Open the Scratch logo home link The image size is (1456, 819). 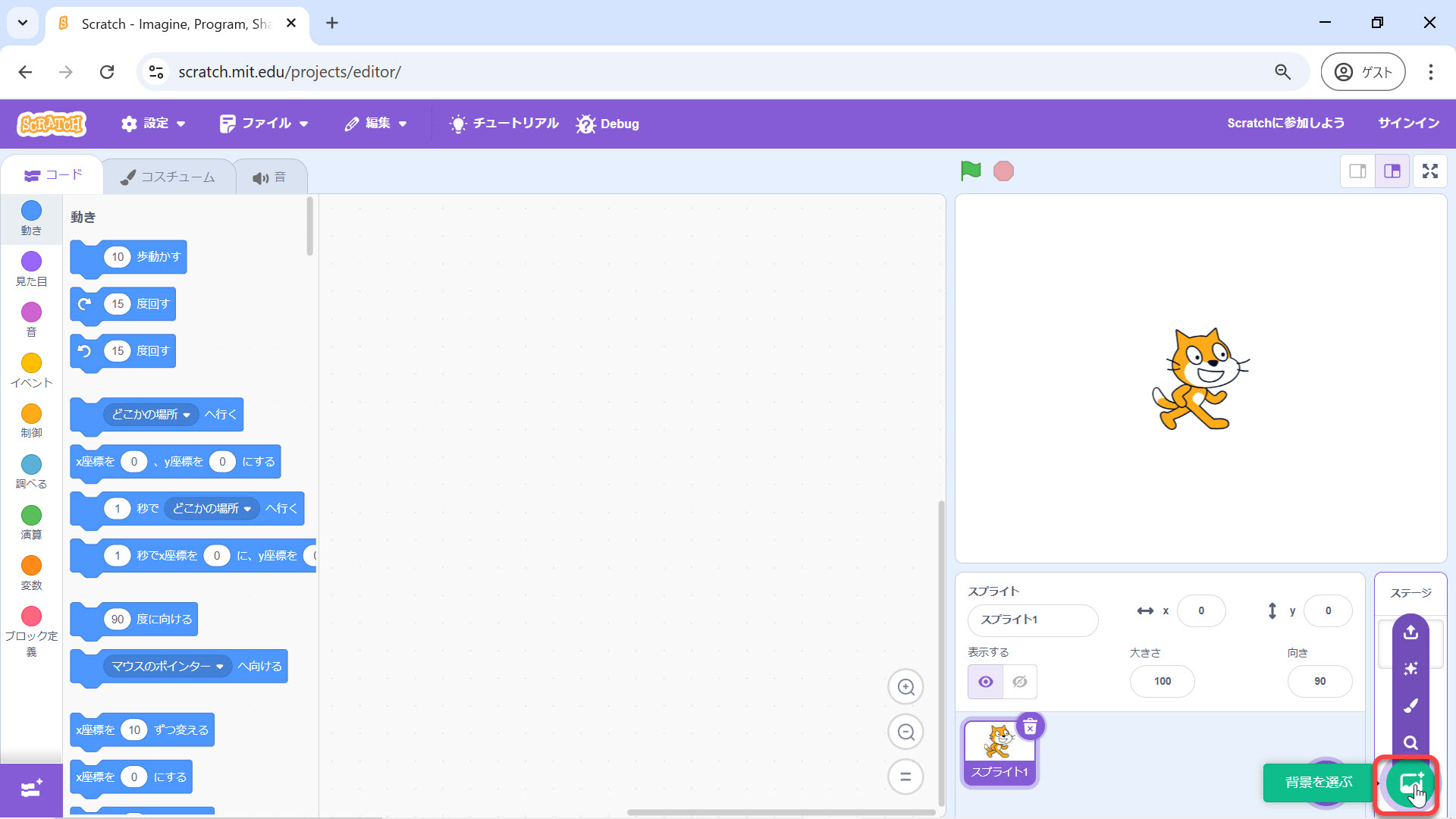point(52,124)
